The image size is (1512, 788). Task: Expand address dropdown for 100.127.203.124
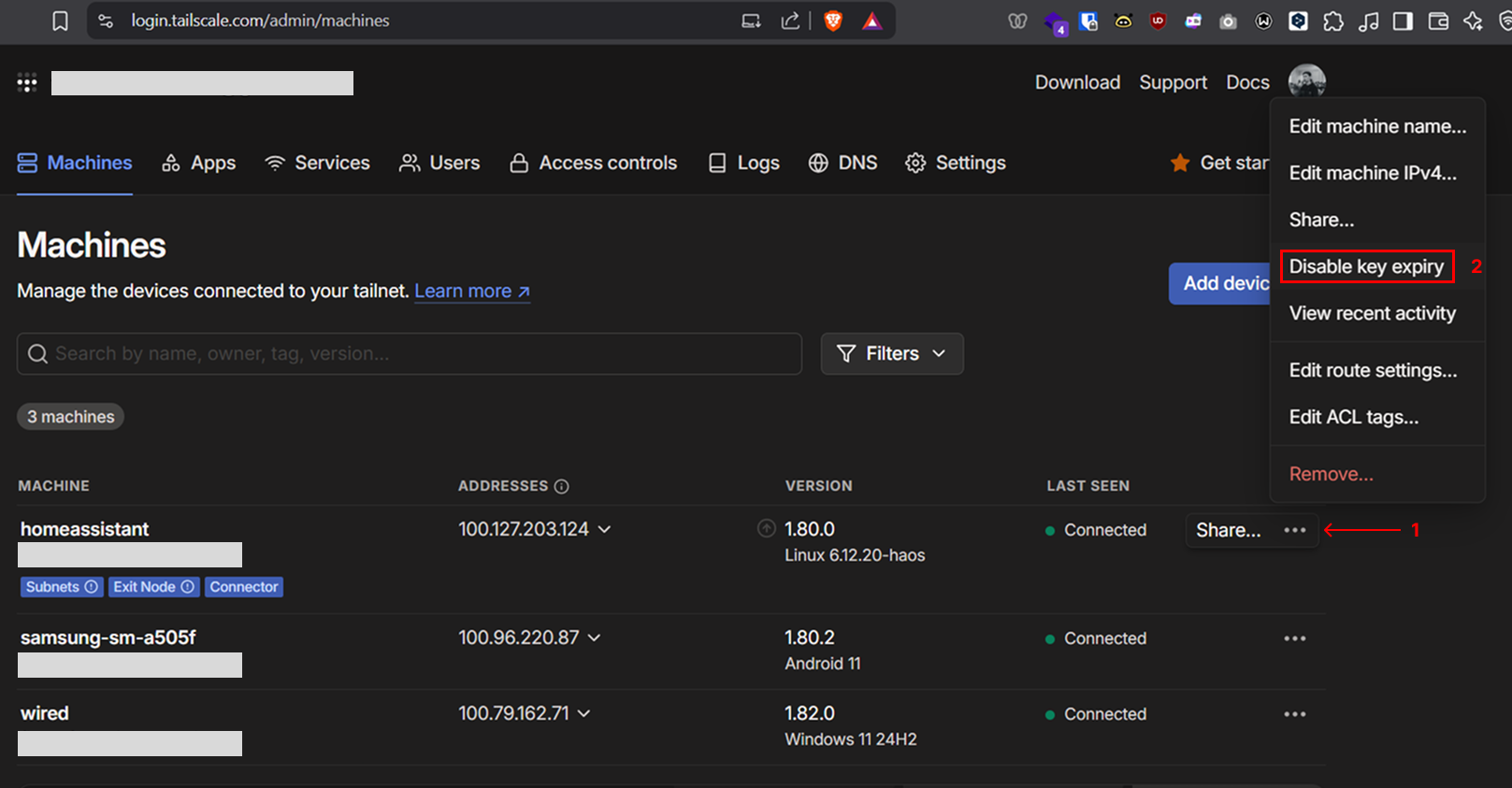tap(605, 530)
